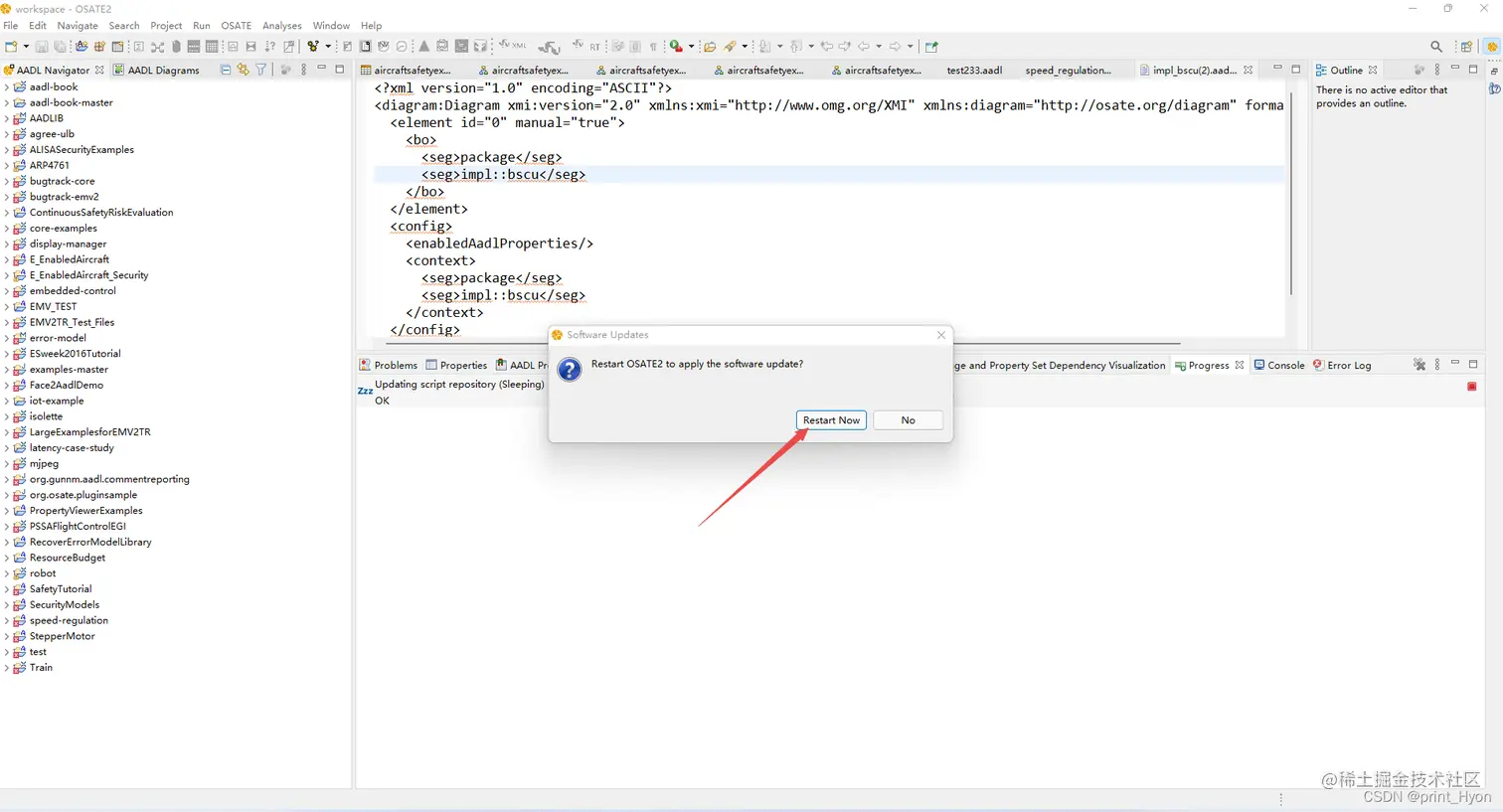This screenshot has width=1503, height=812.
Task: Open the Error Log view tab
Action: coord(1342,365)
